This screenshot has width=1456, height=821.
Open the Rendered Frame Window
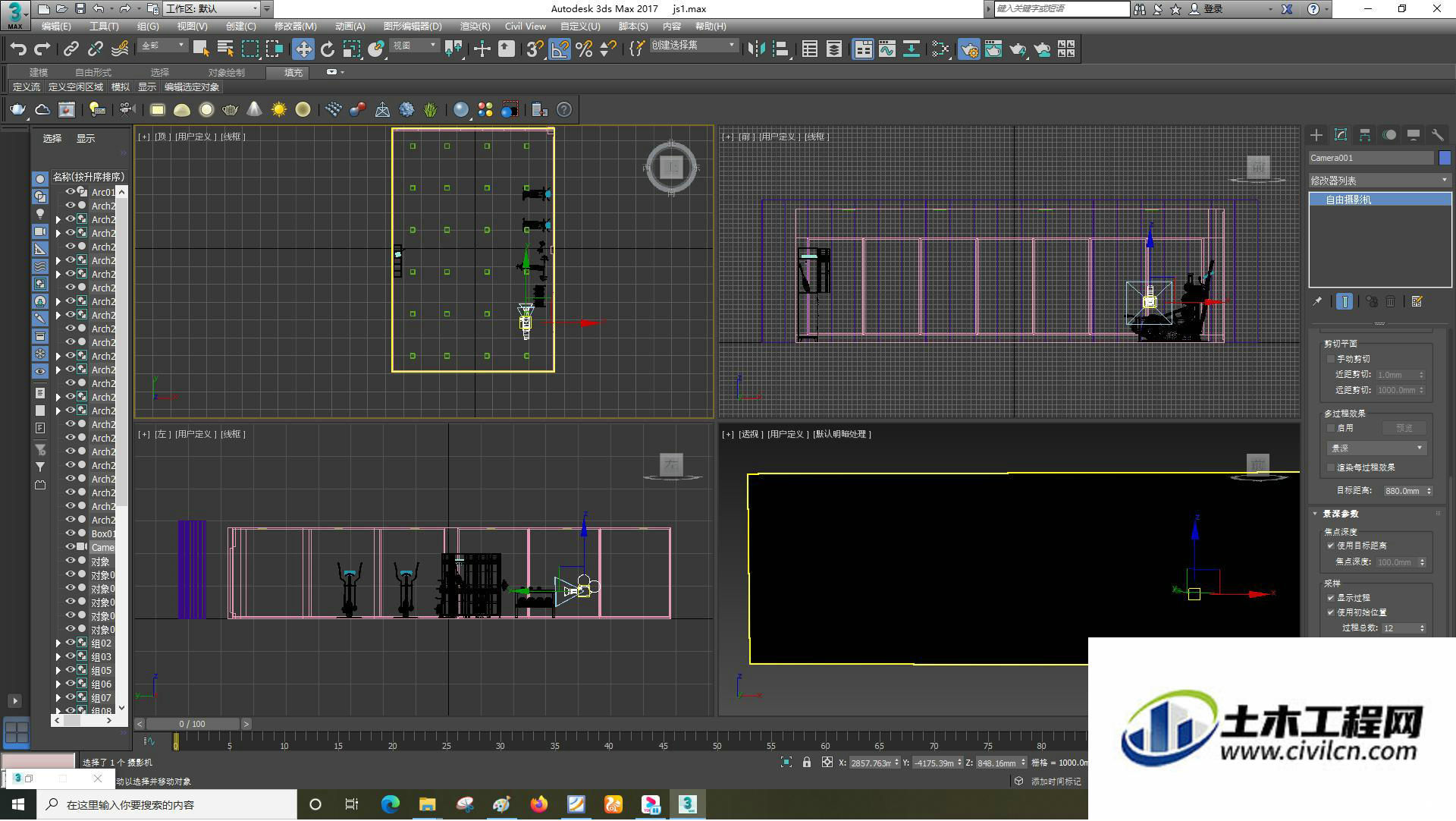pos(993,49)
